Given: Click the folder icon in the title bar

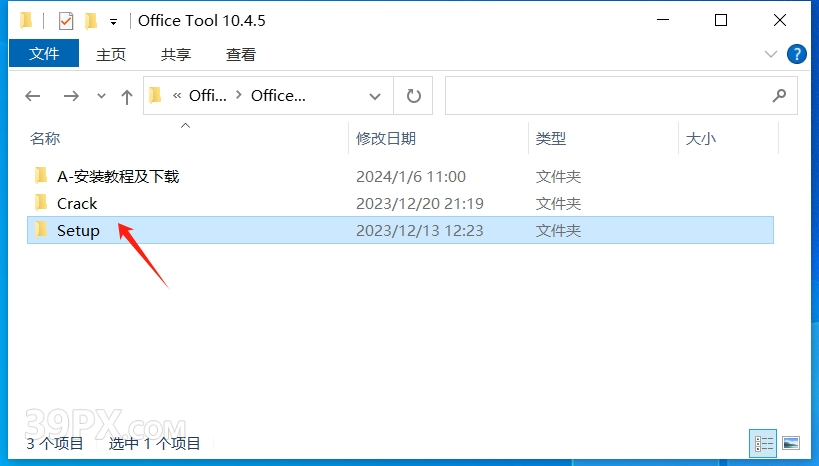Looking at the screenshot, I should pyautogui.click(x=26, y=20).
